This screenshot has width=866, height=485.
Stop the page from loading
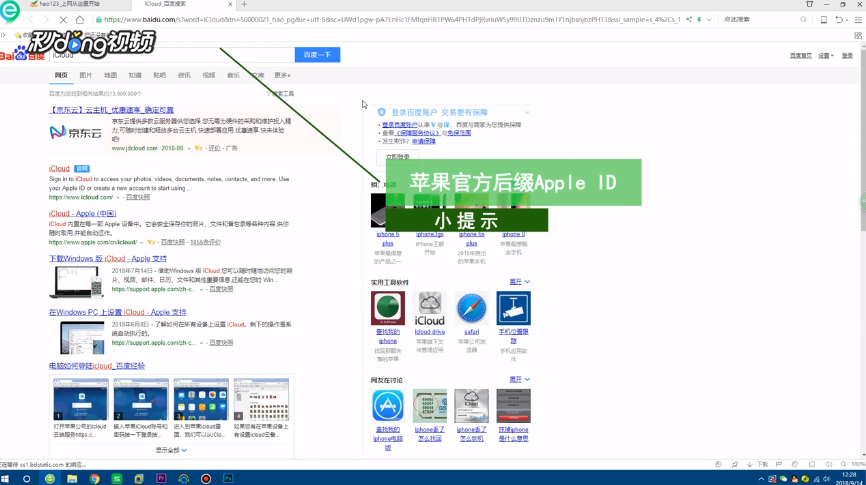pyautogui.click(x=63, y=19)
